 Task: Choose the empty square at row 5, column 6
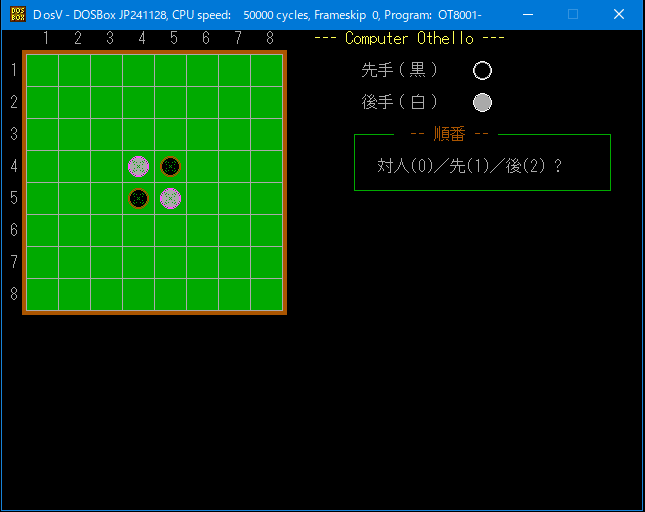202,198
